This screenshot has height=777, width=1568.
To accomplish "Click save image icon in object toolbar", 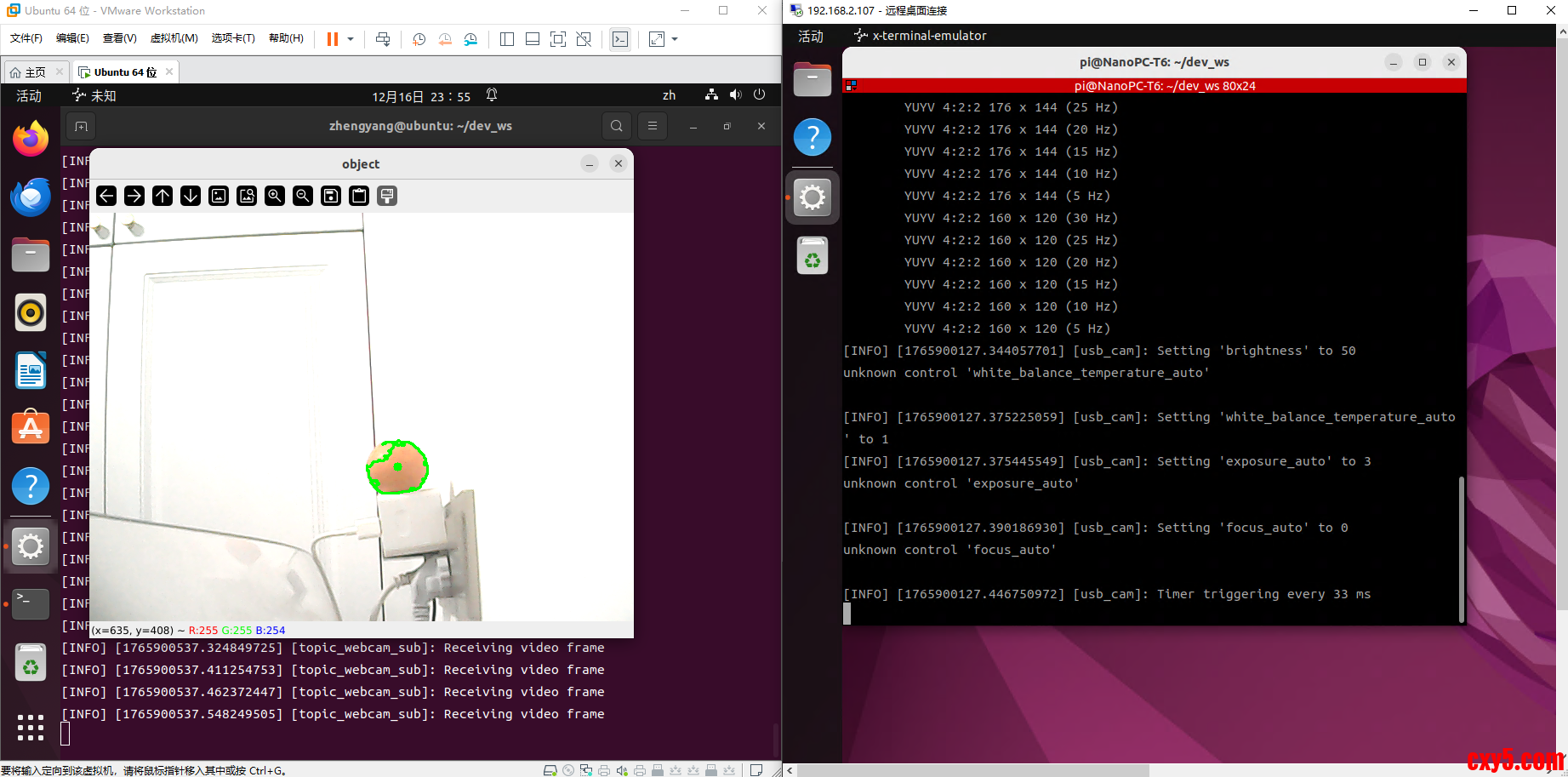I will 331,197.
